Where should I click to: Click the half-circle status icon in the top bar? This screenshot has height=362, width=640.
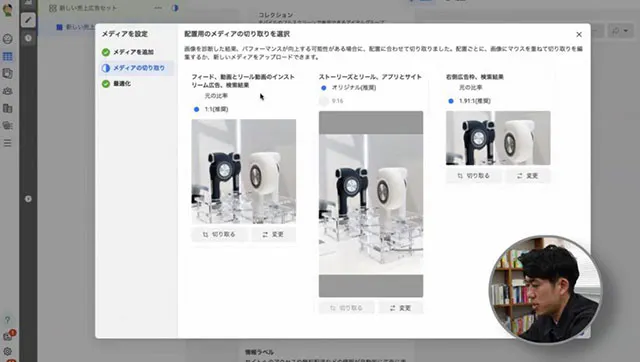click(x=175, y=8)
